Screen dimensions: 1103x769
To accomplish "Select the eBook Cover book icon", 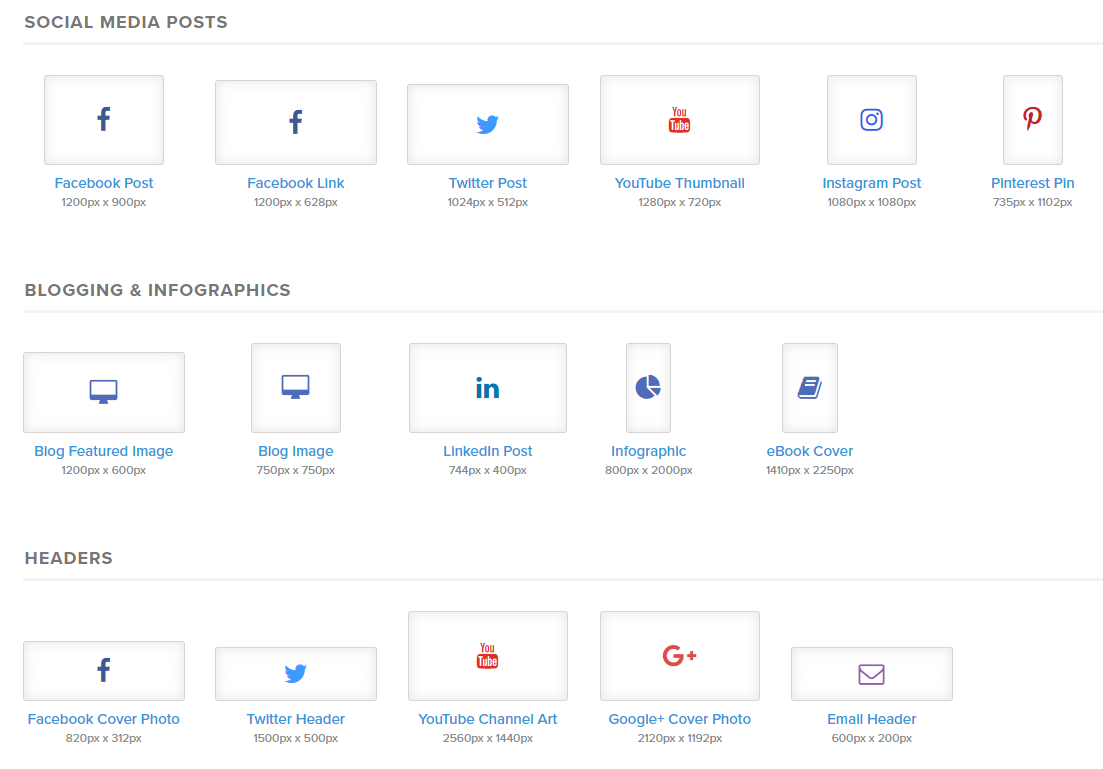I will pos(809,388).
